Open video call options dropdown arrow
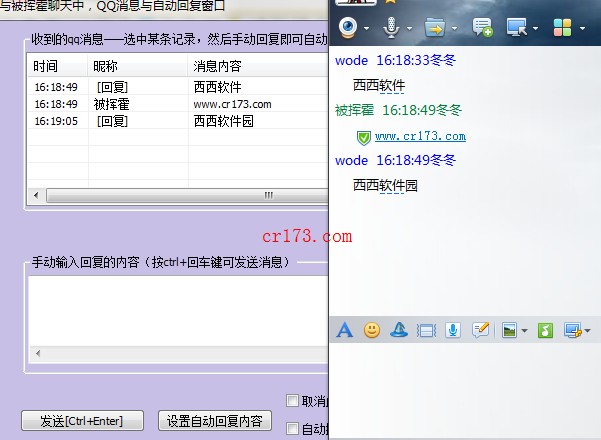 pos(366,28)
